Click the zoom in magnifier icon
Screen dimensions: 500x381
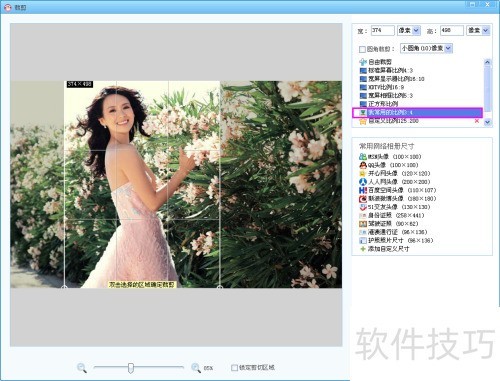coord(196,368)
